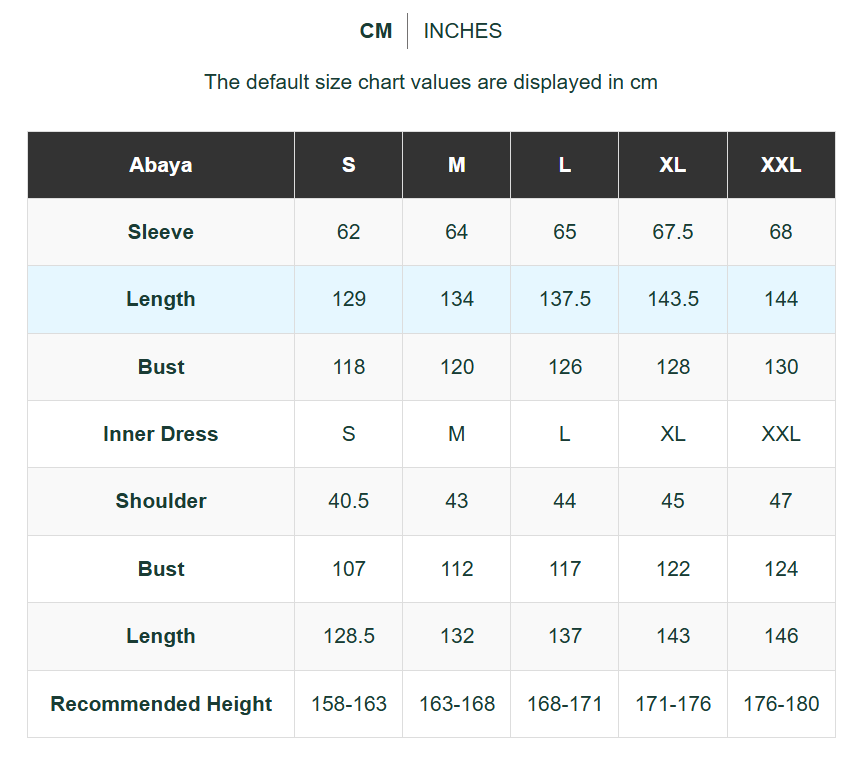Click the Shoulder row label
Image resolution: width=865 pixels, height=759 pixels.
[x=160, y=501]
